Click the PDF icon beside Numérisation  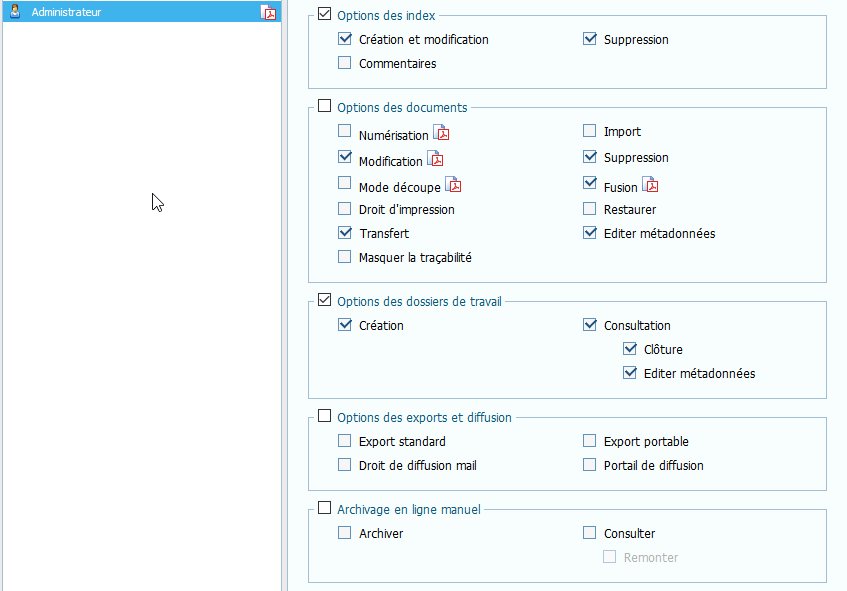(x=441, y=133)
